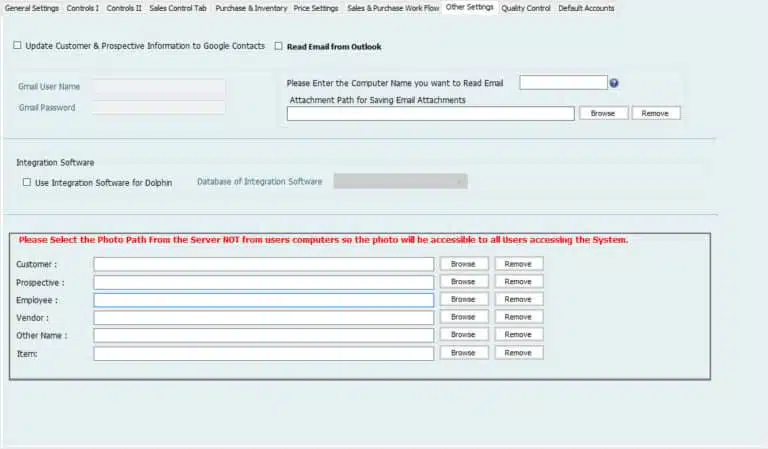768x449 pixels.
Task: Browse for the Vendor photo path
Action: [463, 317]
